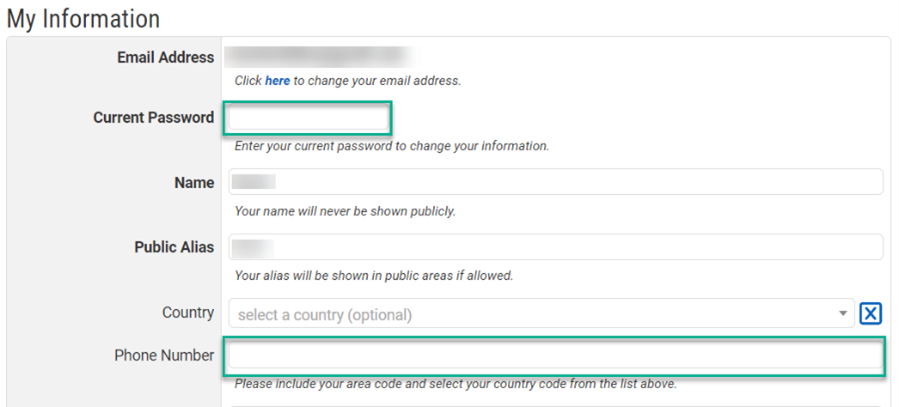The height and width of the screenshot is (407, 899).
Task: Click the Country label
Action: pyautogui.click(x=188, y=313)
